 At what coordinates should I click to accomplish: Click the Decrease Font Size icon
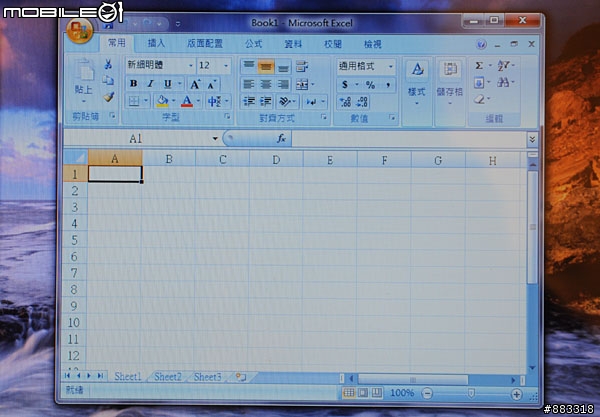(x=212, y=84)
